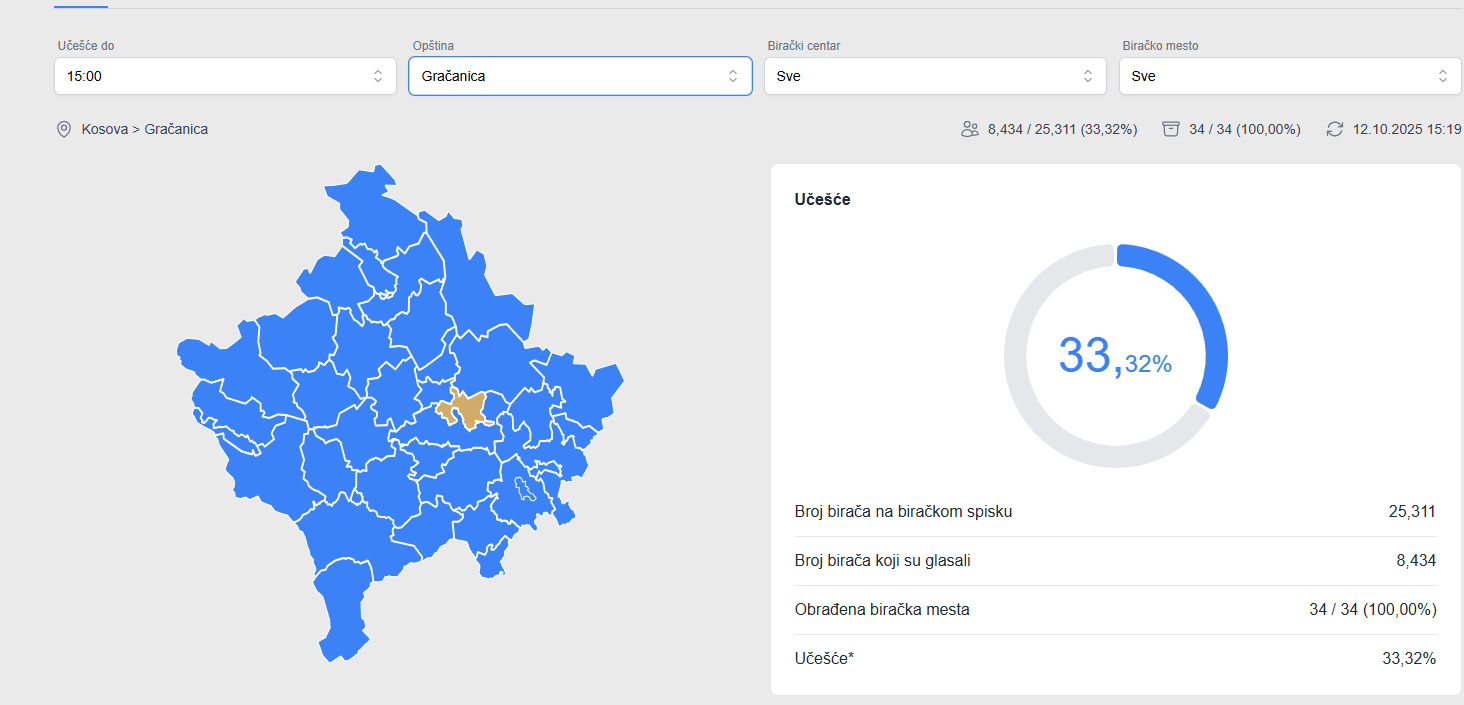Select Gračanica in the breadcrumb path
Viewport: 1464px width, 705px height.
[x=176, y=129]
